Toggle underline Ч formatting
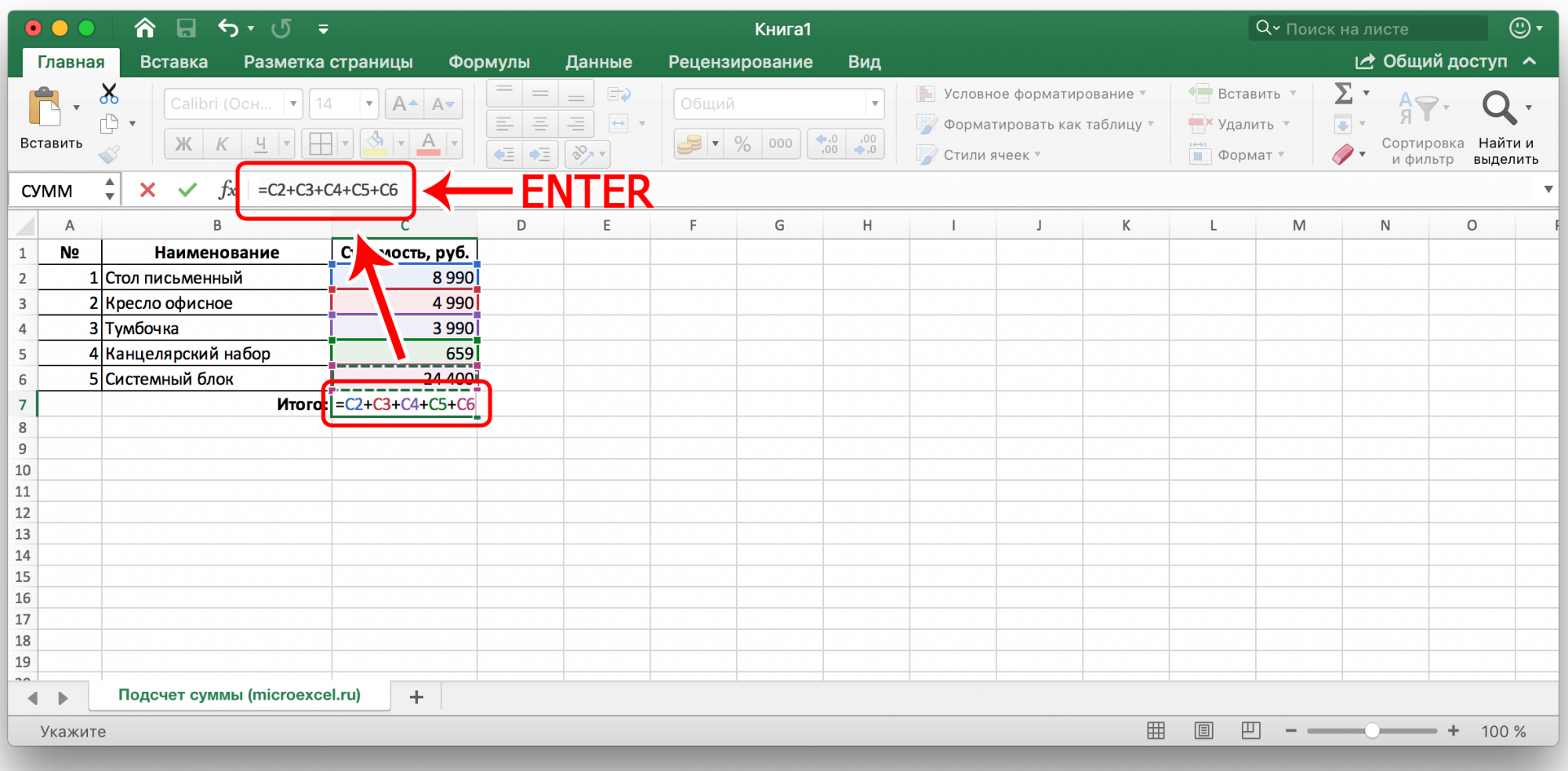Screen dimensions: 1568x771 [260, 144]
